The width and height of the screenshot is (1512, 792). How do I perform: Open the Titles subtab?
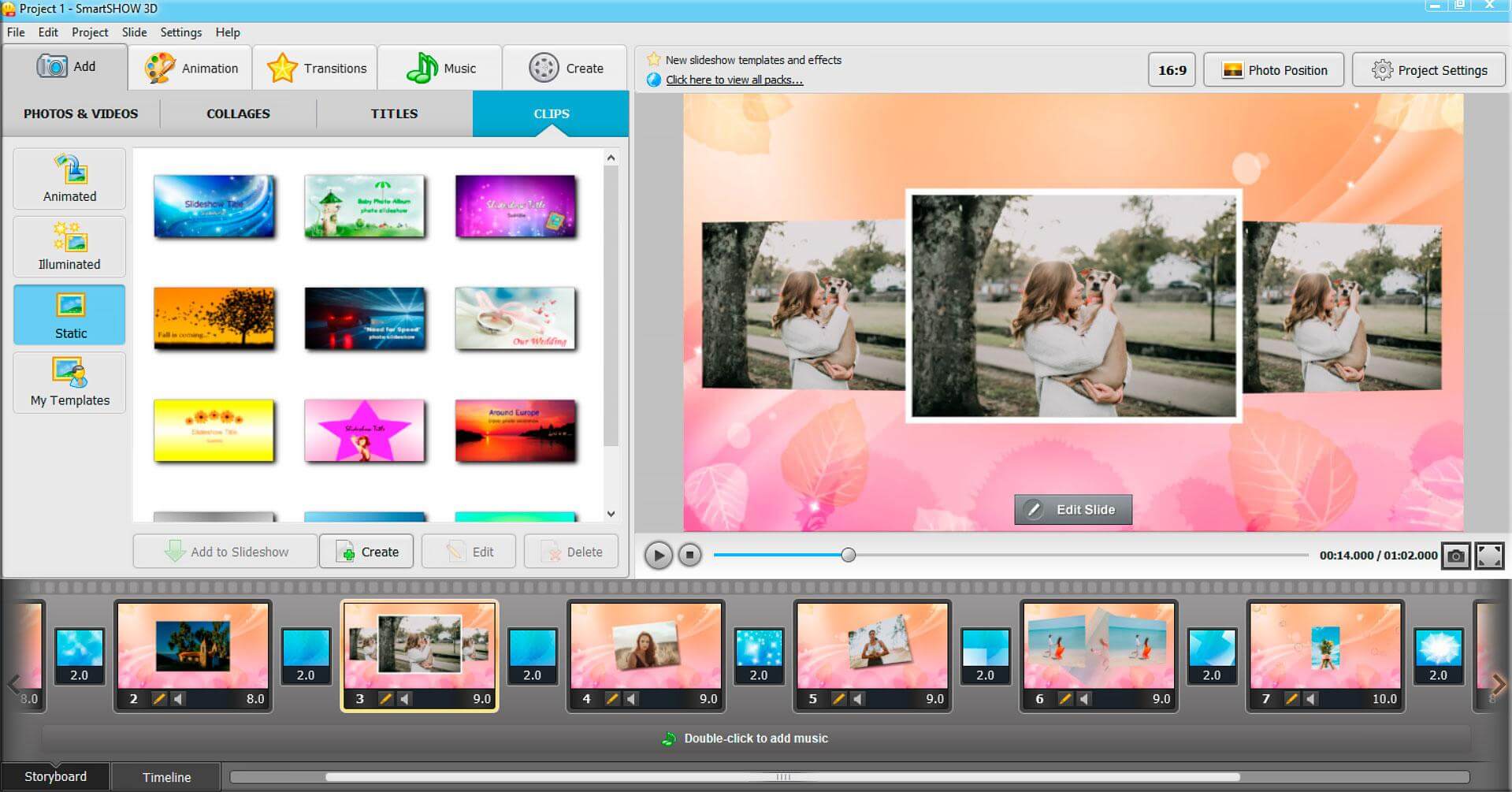pos(394,113)
